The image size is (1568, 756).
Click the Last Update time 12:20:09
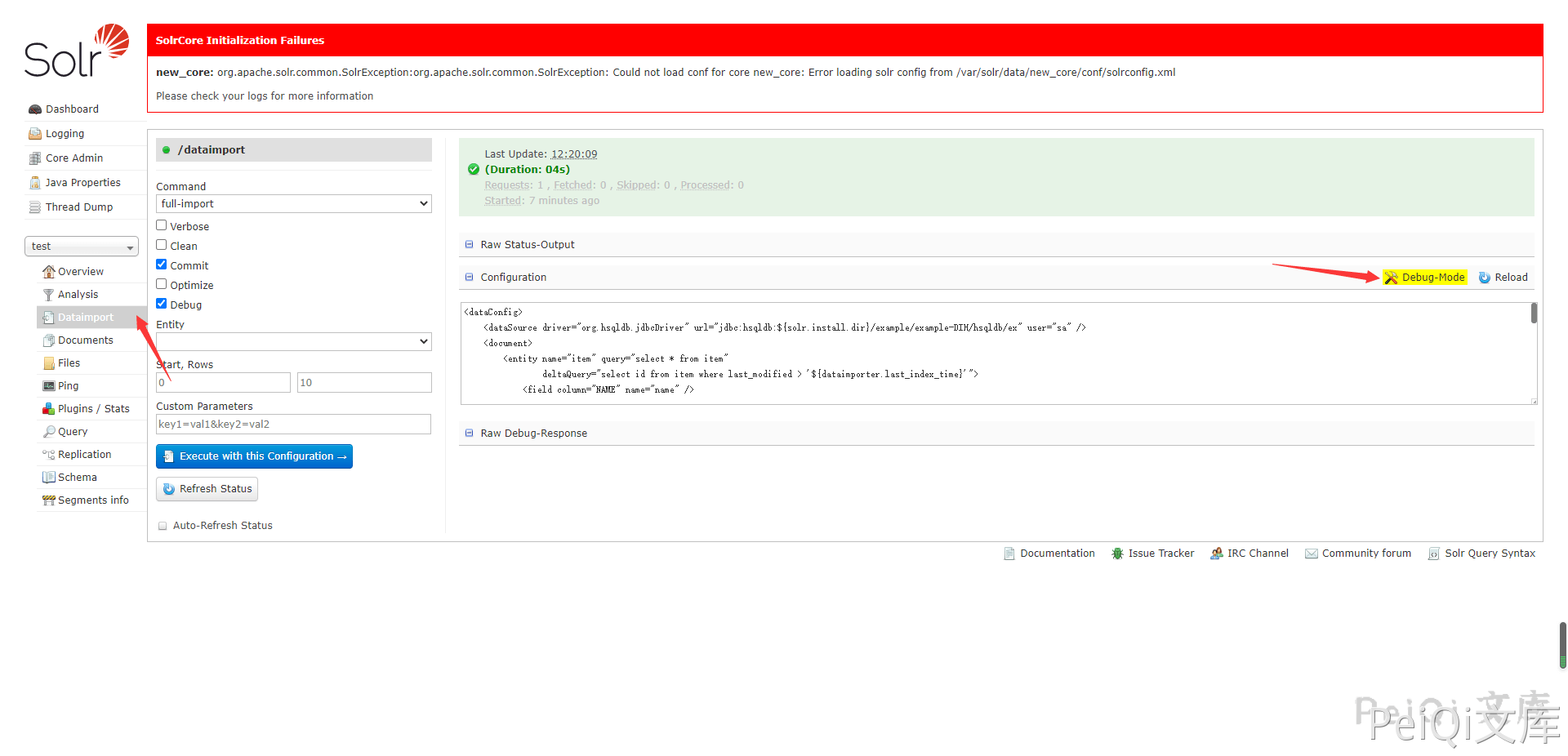click(x=574, y=154)
